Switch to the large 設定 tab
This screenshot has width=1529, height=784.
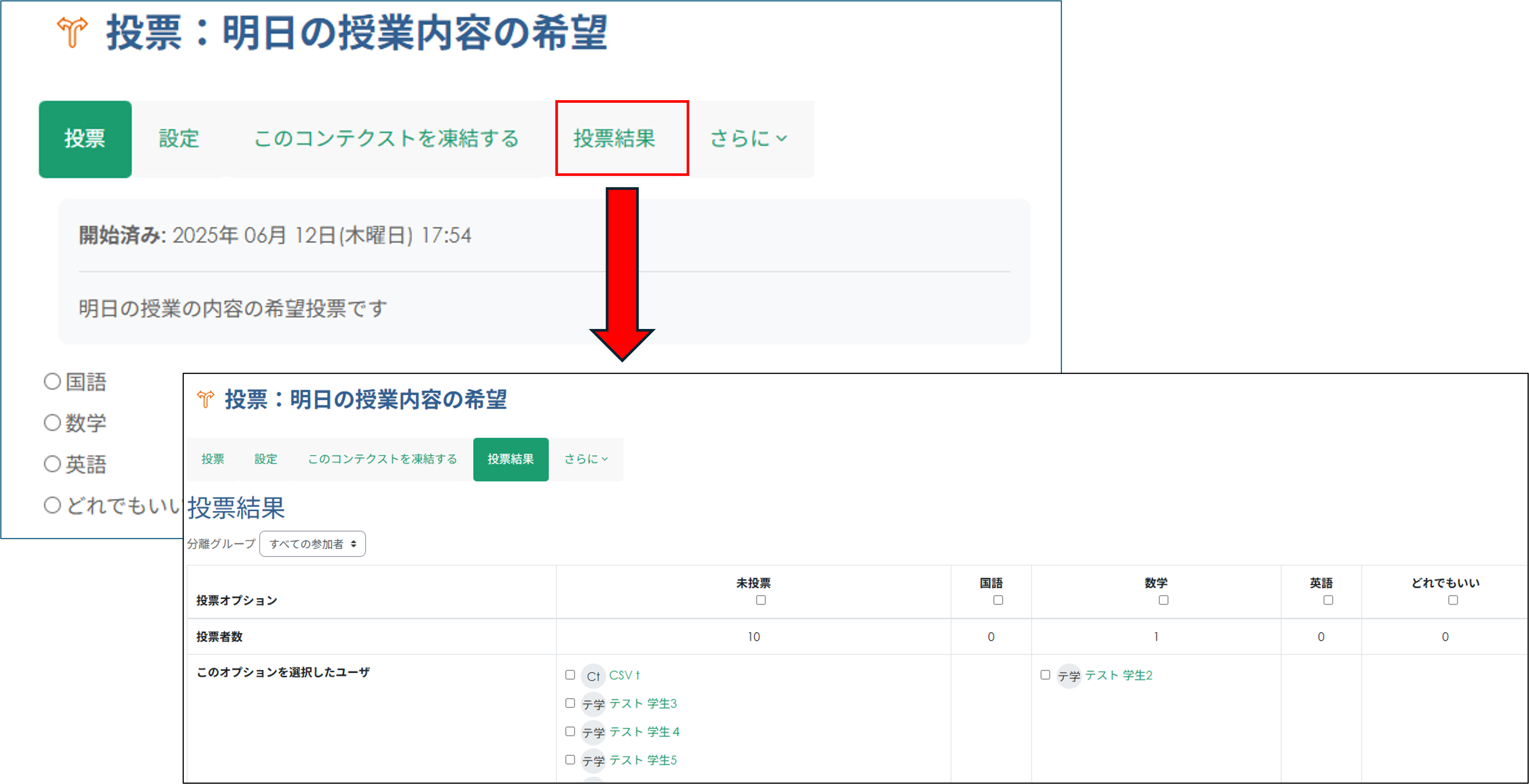point(179,138)
